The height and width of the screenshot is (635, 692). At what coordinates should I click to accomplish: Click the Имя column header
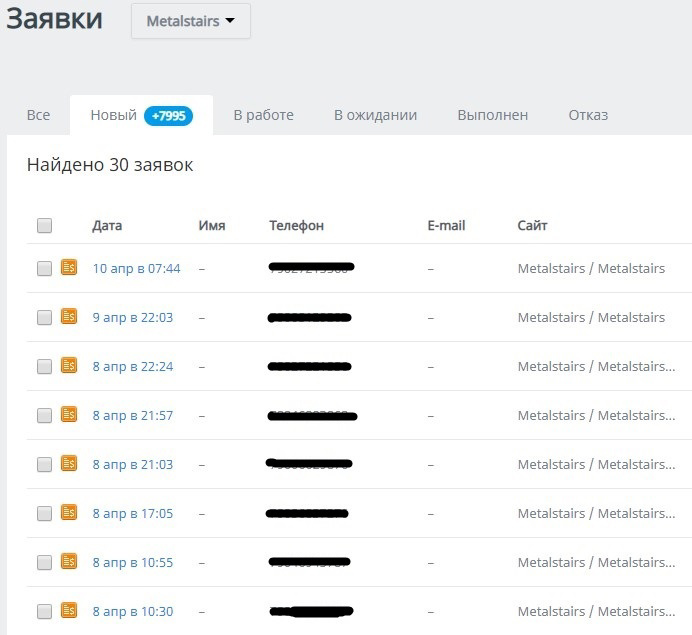point(212,225)
